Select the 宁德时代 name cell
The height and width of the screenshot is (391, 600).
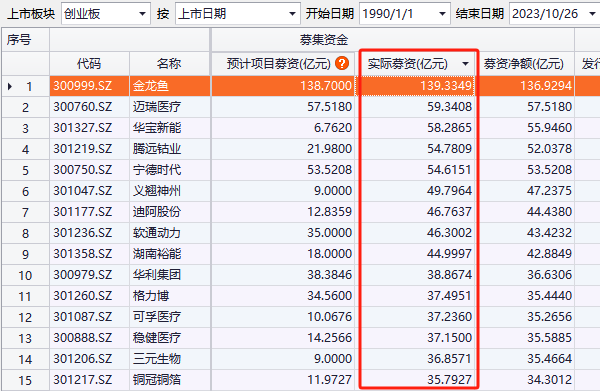170,170
